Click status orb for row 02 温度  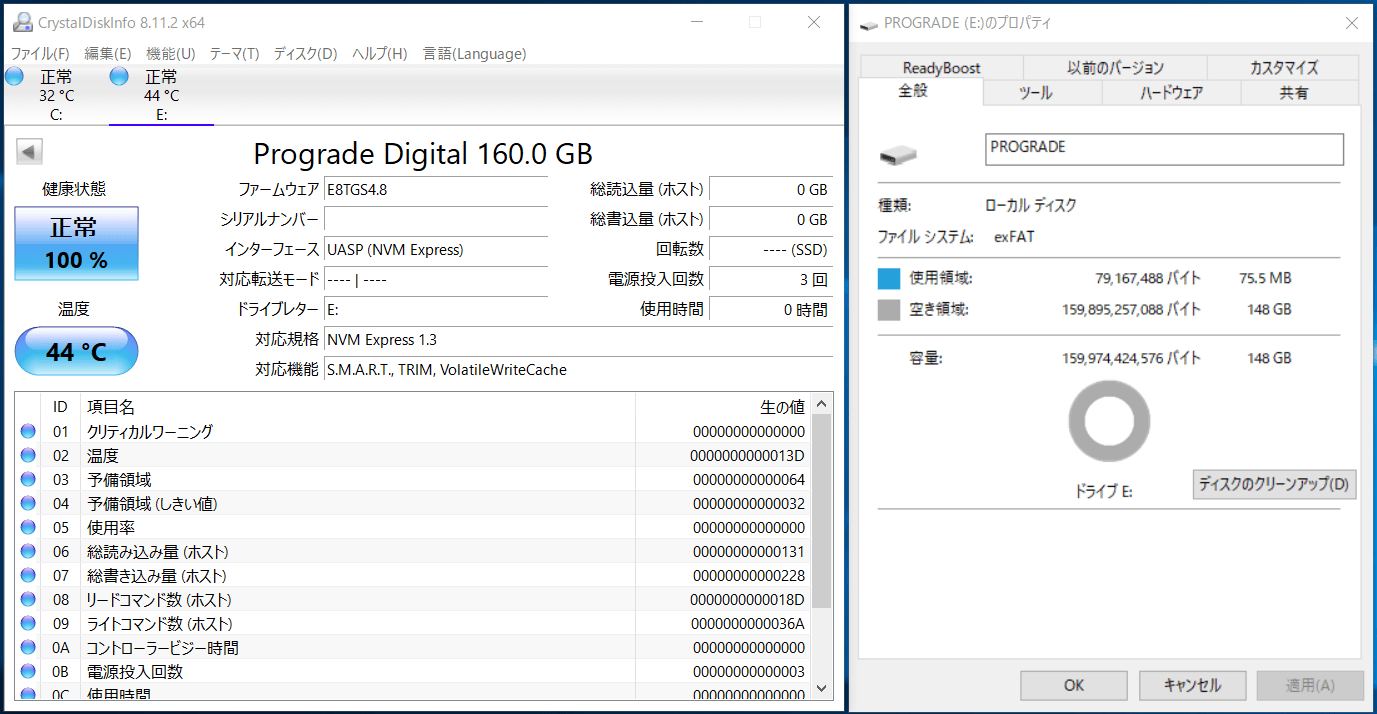click(x=28, y=456)
